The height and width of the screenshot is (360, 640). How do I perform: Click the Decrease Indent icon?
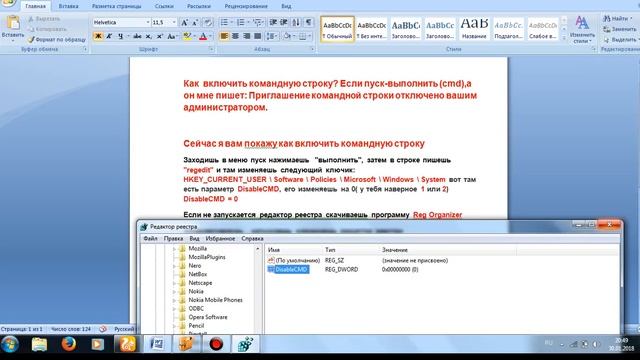(x=273, y=22)
